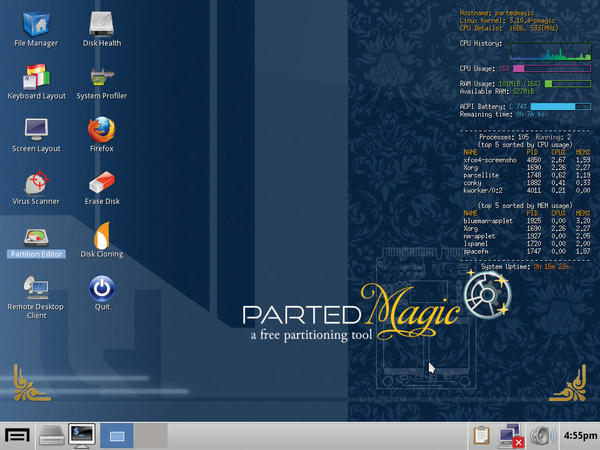Launch Disk Cloning from desktop

click(102, 240)
